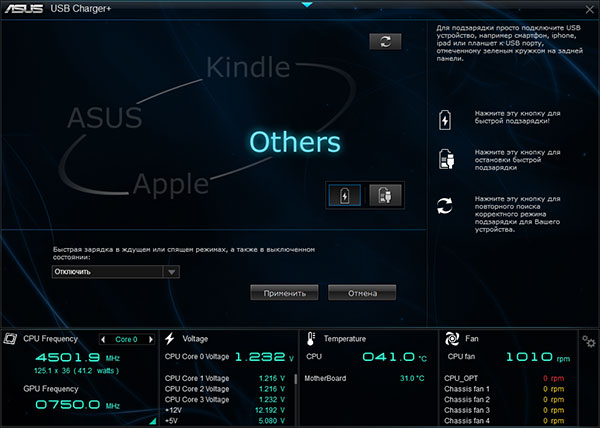Select the ASUS device mode
Image resolution: width=600 pixels, height=428 pixels.
(x=105, y=117)
